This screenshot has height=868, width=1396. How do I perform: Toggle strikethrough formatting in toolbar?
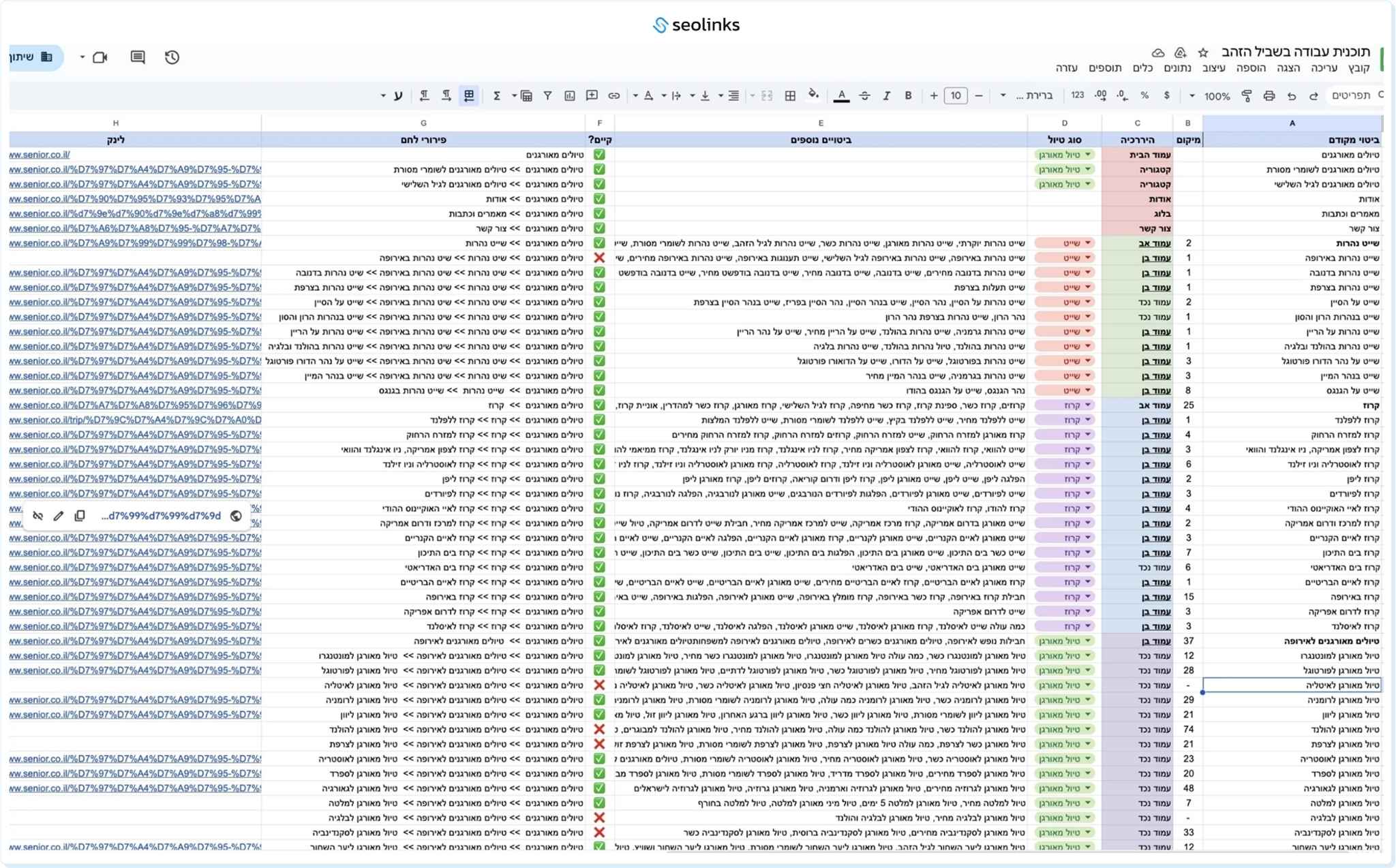(864, 96)
